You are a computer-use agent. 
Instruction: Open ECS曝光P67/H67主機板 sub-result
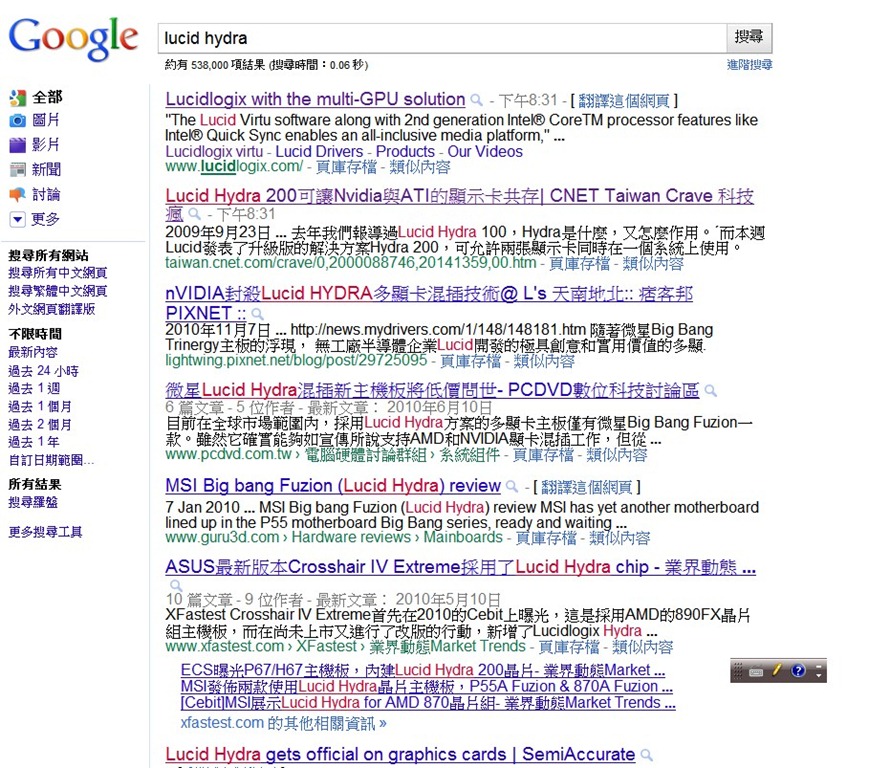(x=423, y=670)
